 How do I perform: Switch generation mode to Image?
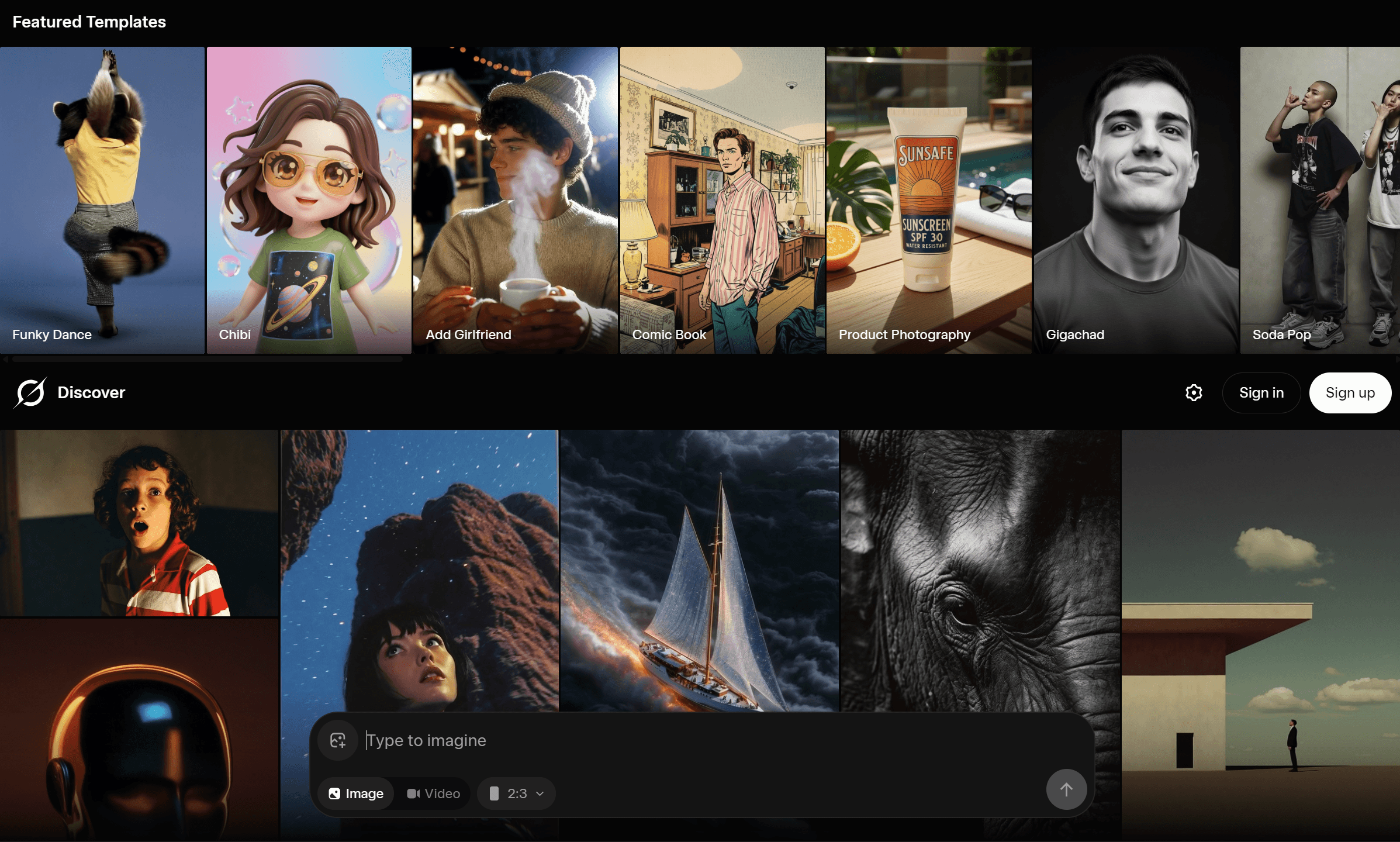tap(356, 793)
